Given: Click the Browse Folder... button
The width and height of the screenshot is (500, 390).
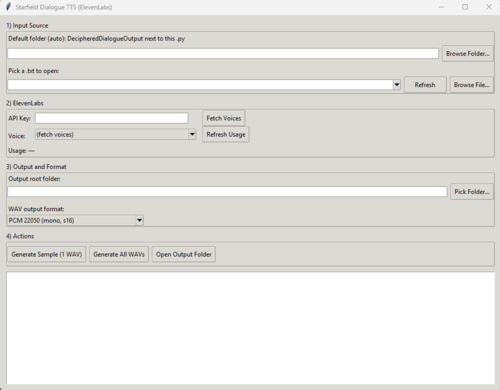Looking at the screenshot, I should pos(468,53).
